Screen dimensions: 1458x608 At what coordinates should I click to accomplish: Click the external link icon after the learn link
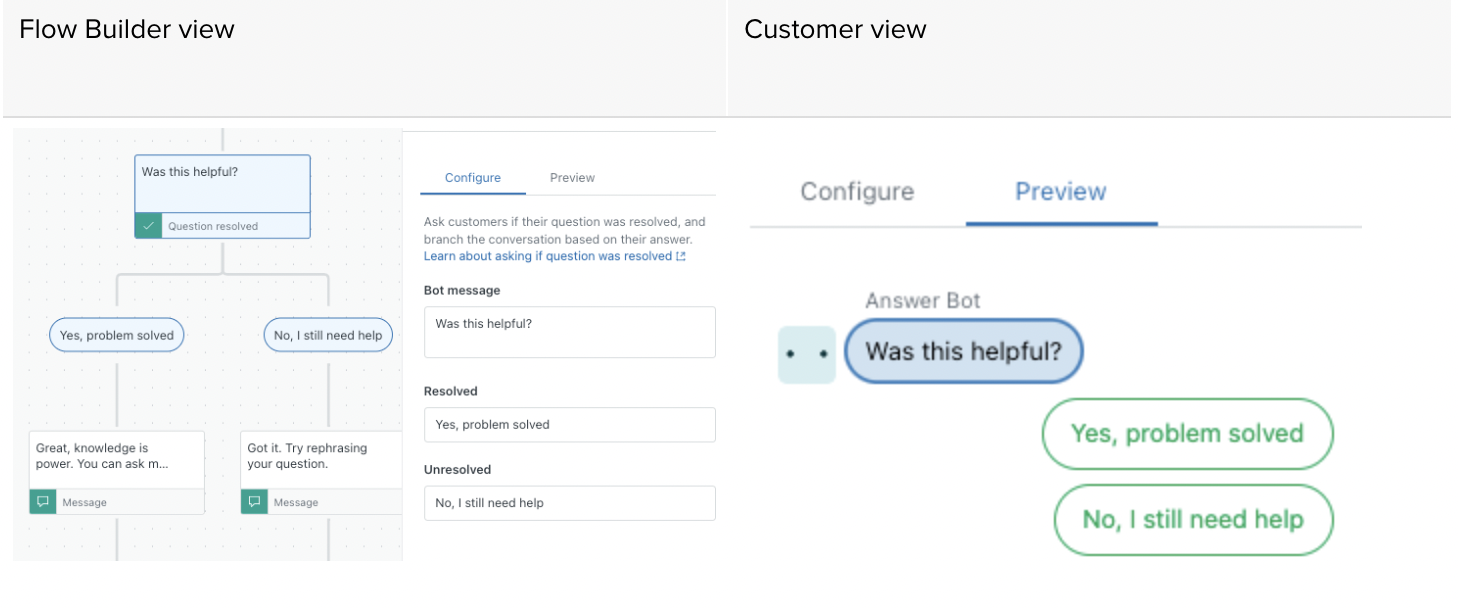click(683, 256)
